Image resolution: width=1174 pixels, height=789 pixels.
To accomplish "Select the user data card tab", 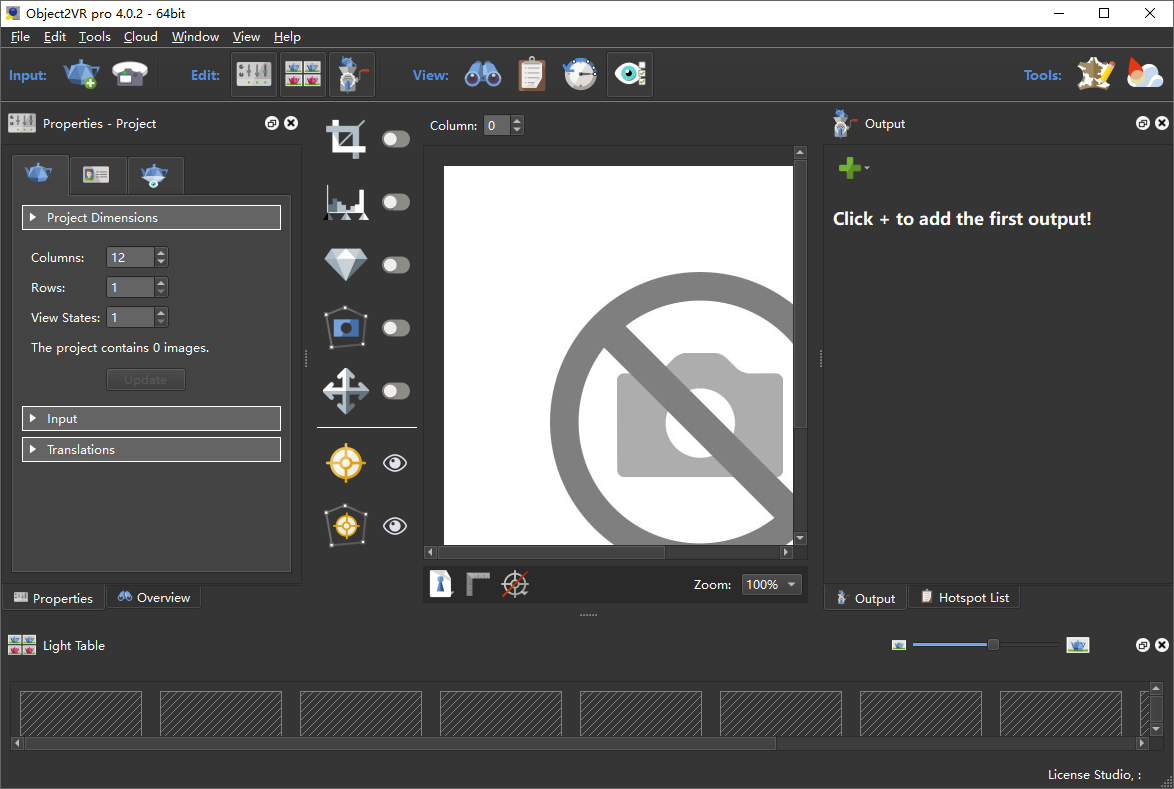I will pyautogui.click(x=97, y=175).
